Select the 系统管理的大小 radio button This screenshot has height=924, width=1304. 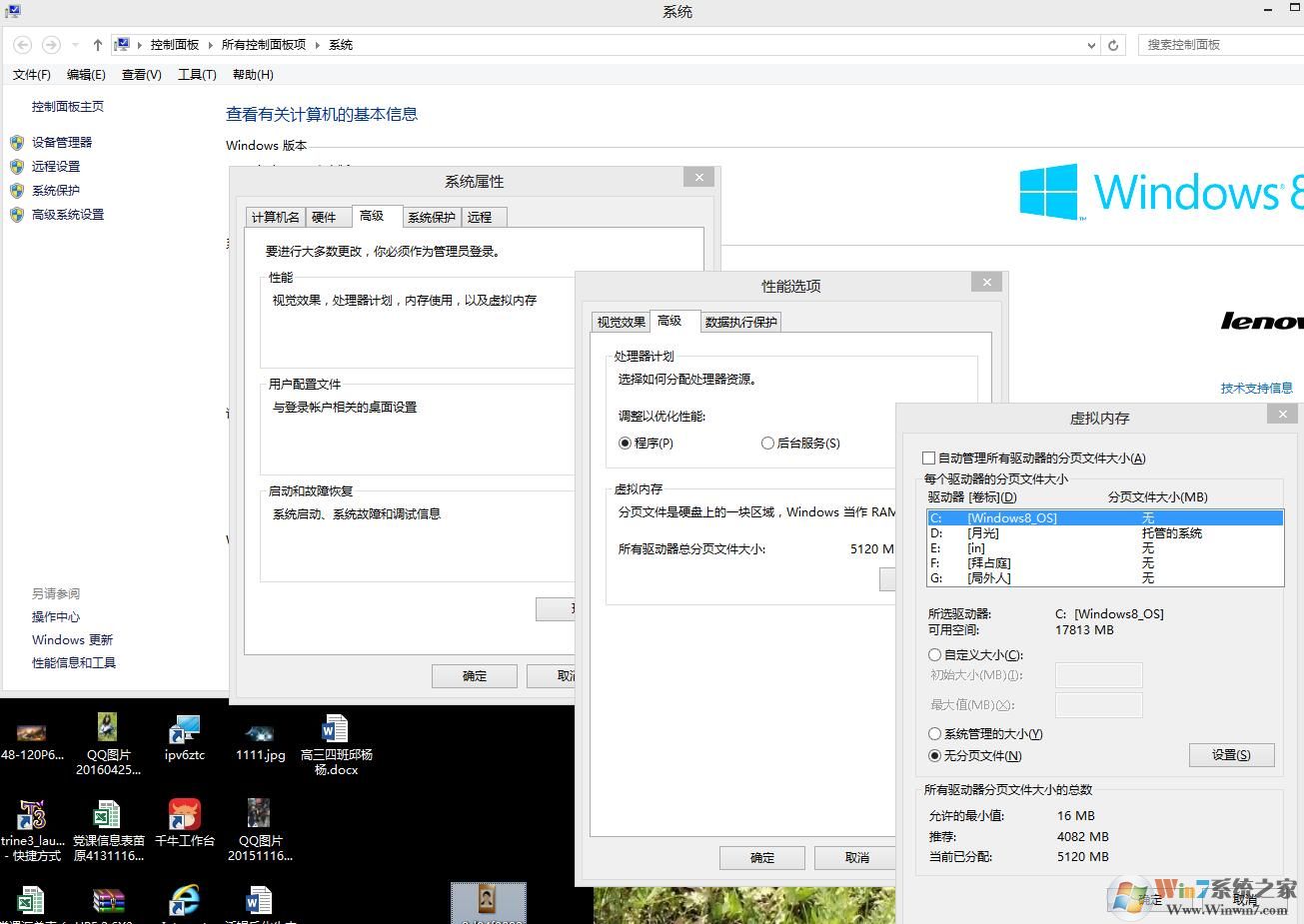tap(935, 734)
